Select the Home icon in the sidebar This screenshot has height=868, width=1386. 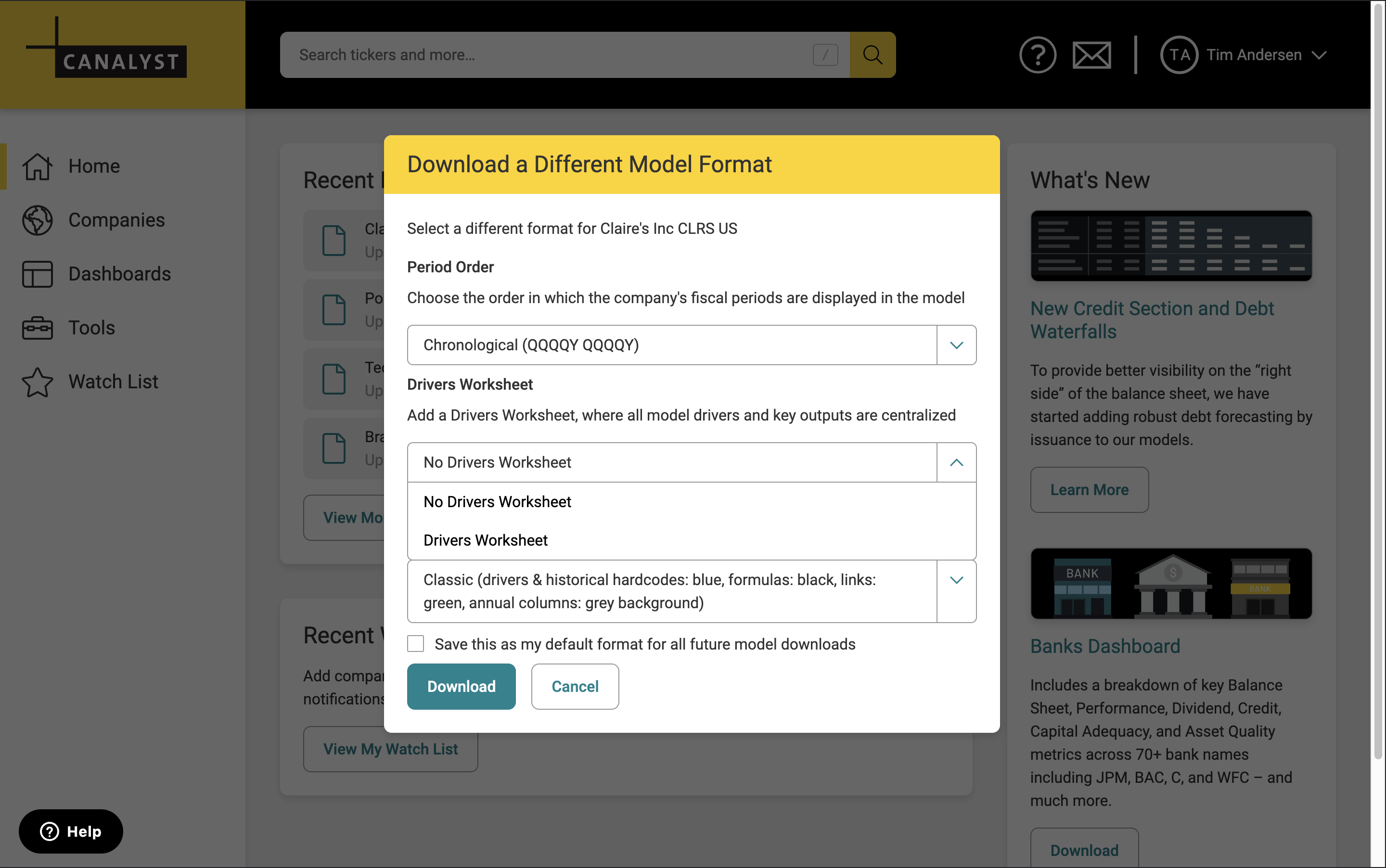(37, 166)
